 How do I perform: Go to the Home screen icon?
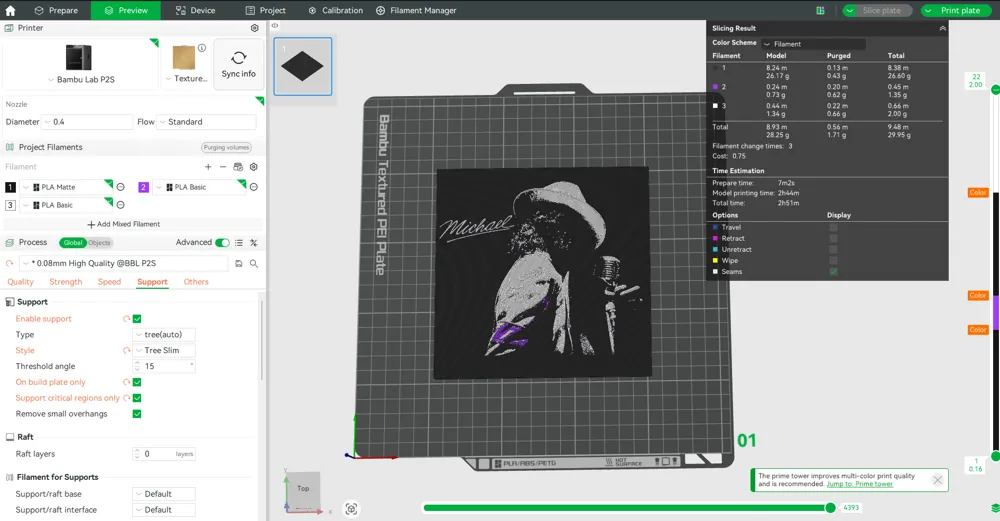click(10, 10)
